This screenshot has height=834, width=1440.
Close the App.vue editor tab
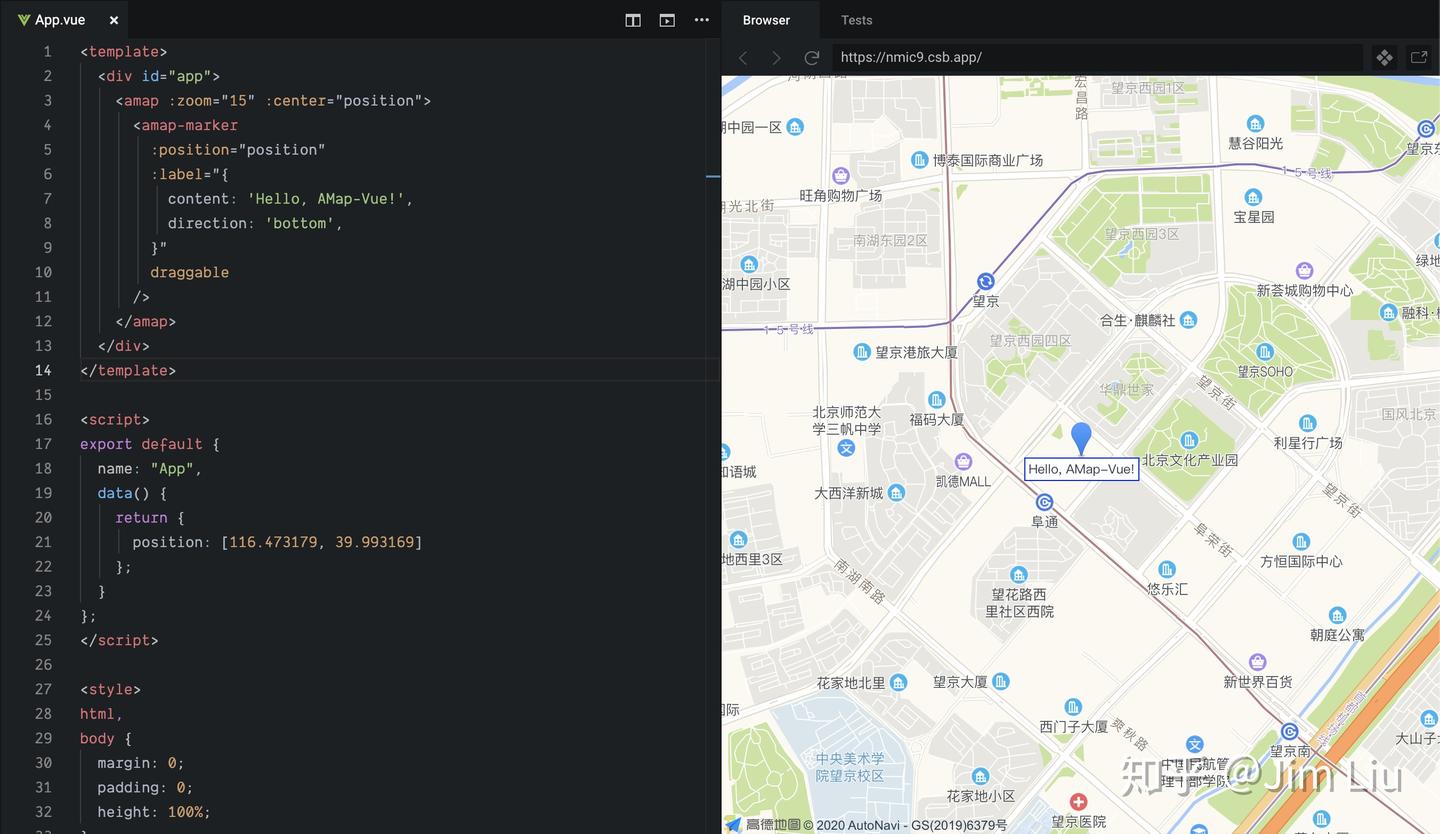click(114, 20)
